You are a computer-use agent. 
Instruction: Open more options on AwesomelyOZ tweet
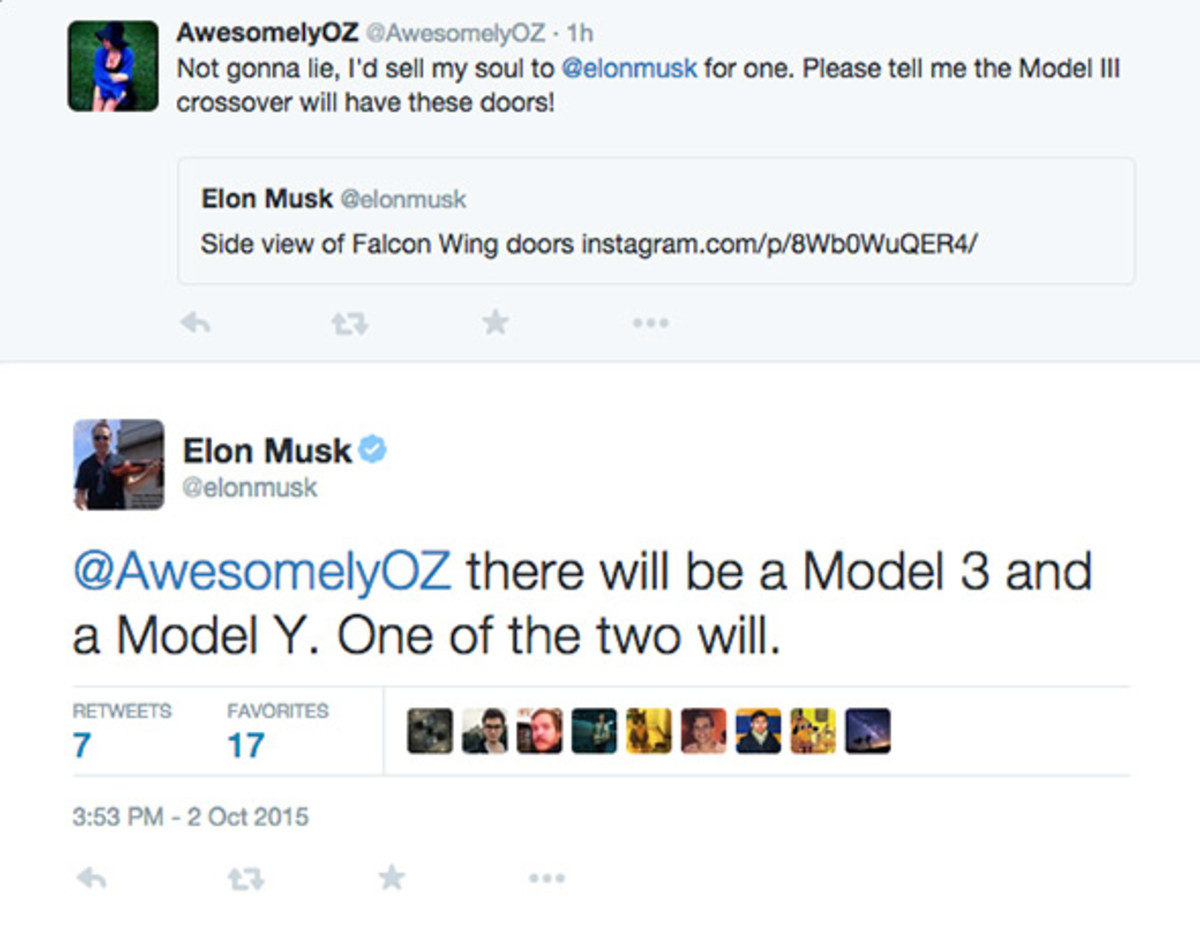pos(650,323)
